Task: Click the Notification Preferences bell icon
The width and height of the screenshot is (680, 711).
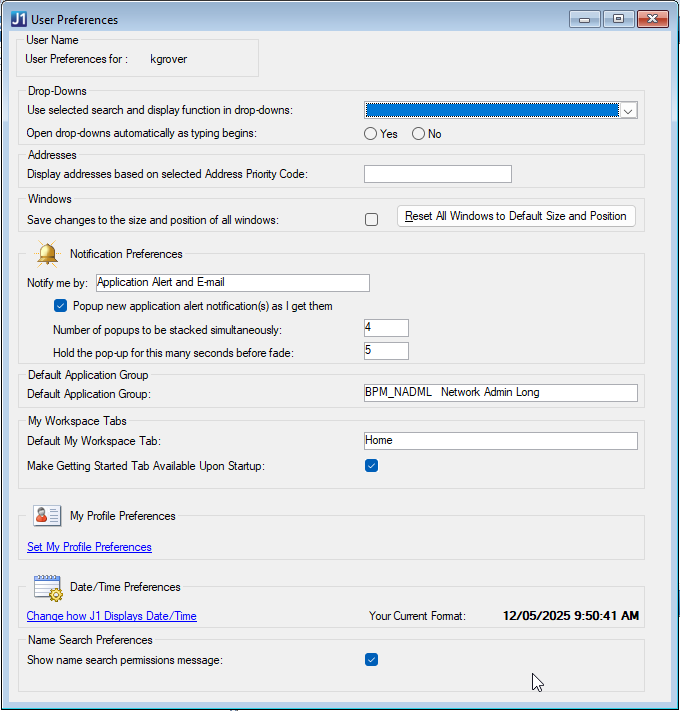Action: coord(47,254)
